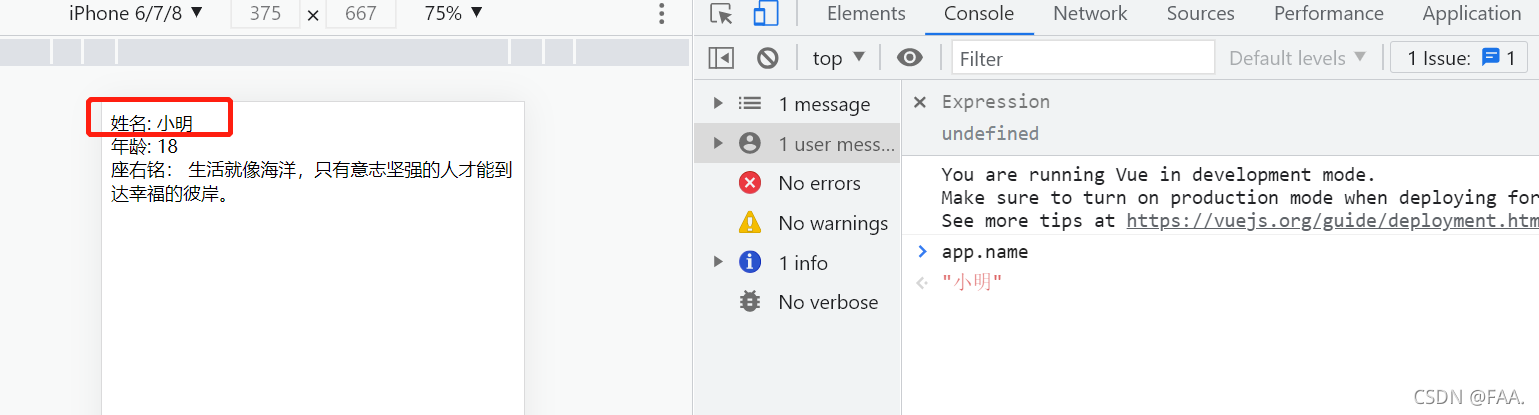This screenshot has width=1539, height=415.
Task: Click the 座右铭 motto text in page
Action: tap(311, 182)
